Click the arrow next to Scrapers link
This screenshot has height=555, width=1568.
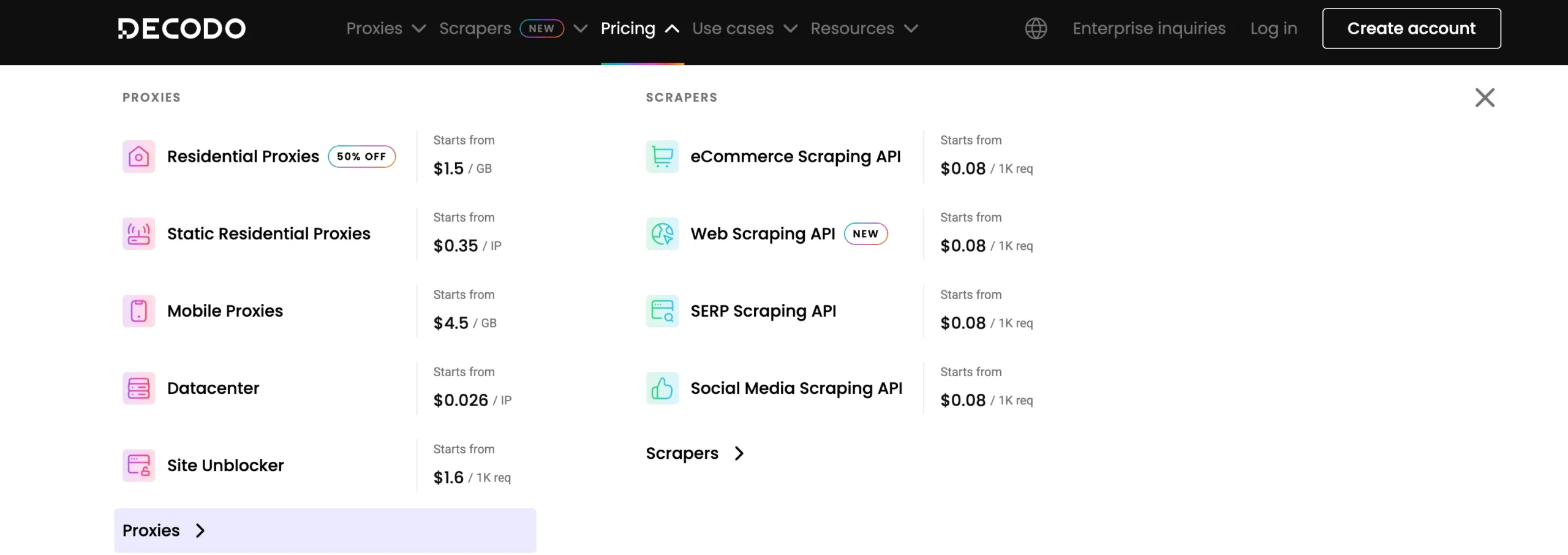739,453
